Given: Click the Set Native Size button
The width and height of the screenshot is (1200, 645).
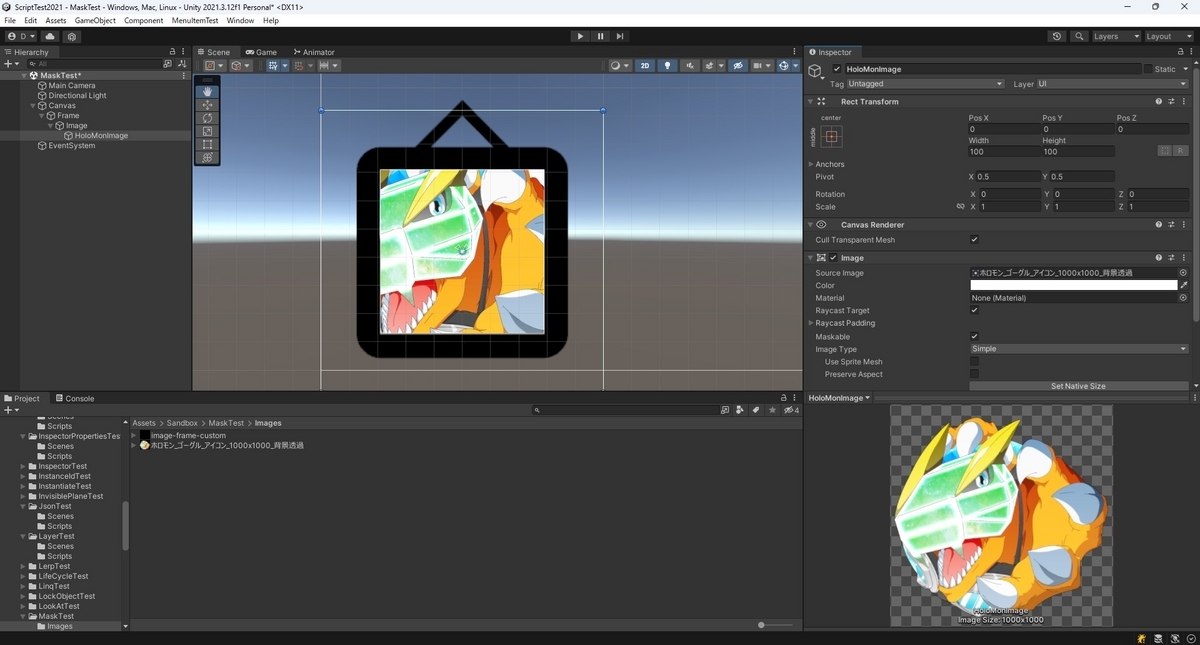Looking at the screenshot, I should tap(1078, 386).
